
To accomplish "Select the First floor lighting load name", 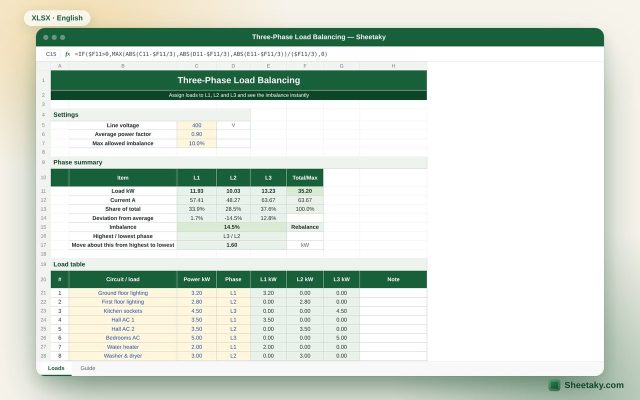I will (x=123, y=302).
